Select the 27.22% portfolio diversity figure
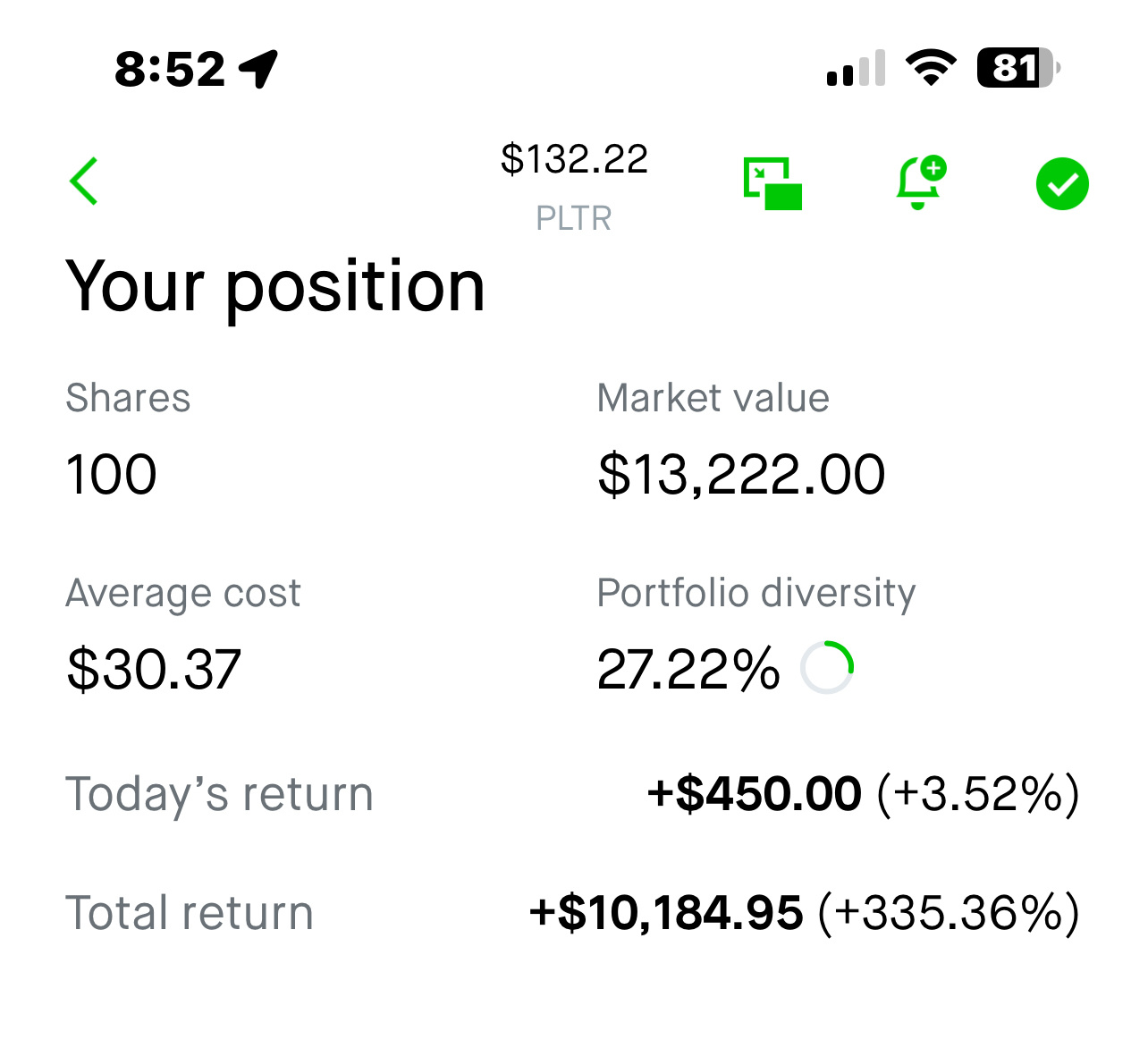The image size is (1148, 1048). click(688, 669)
